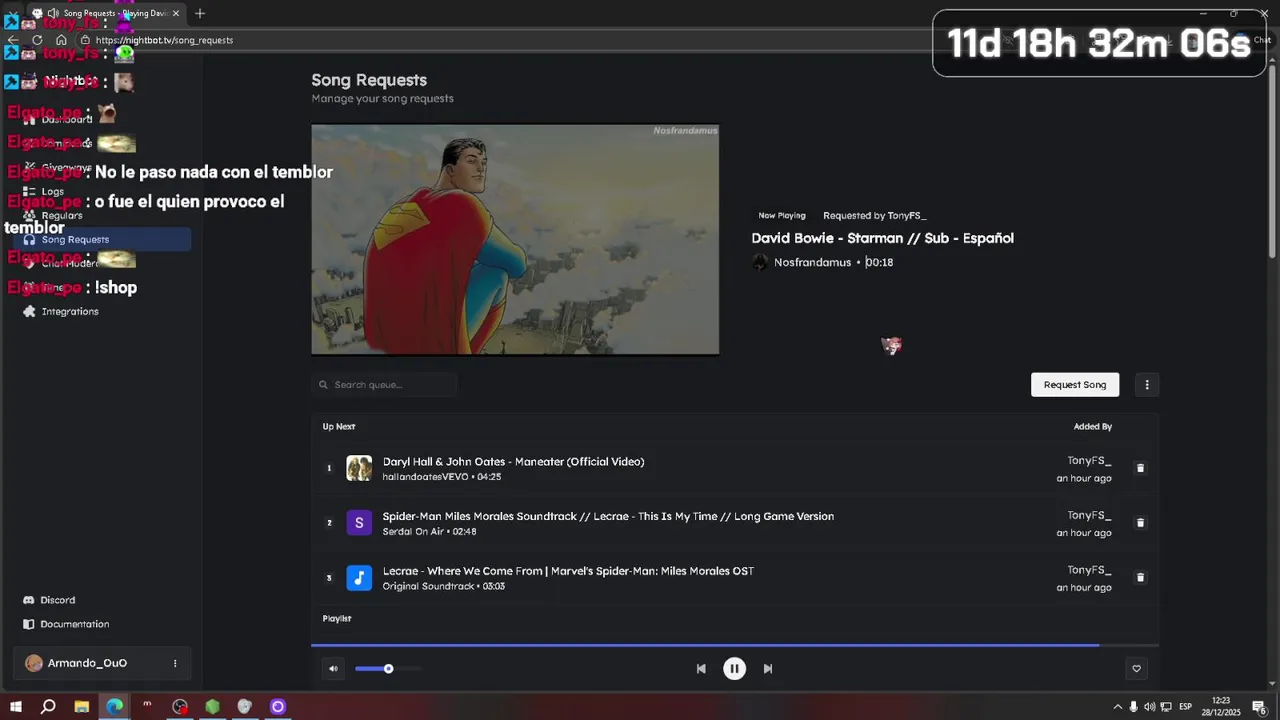Open the Discord link

pyautogui.click(x=57, y=600)
